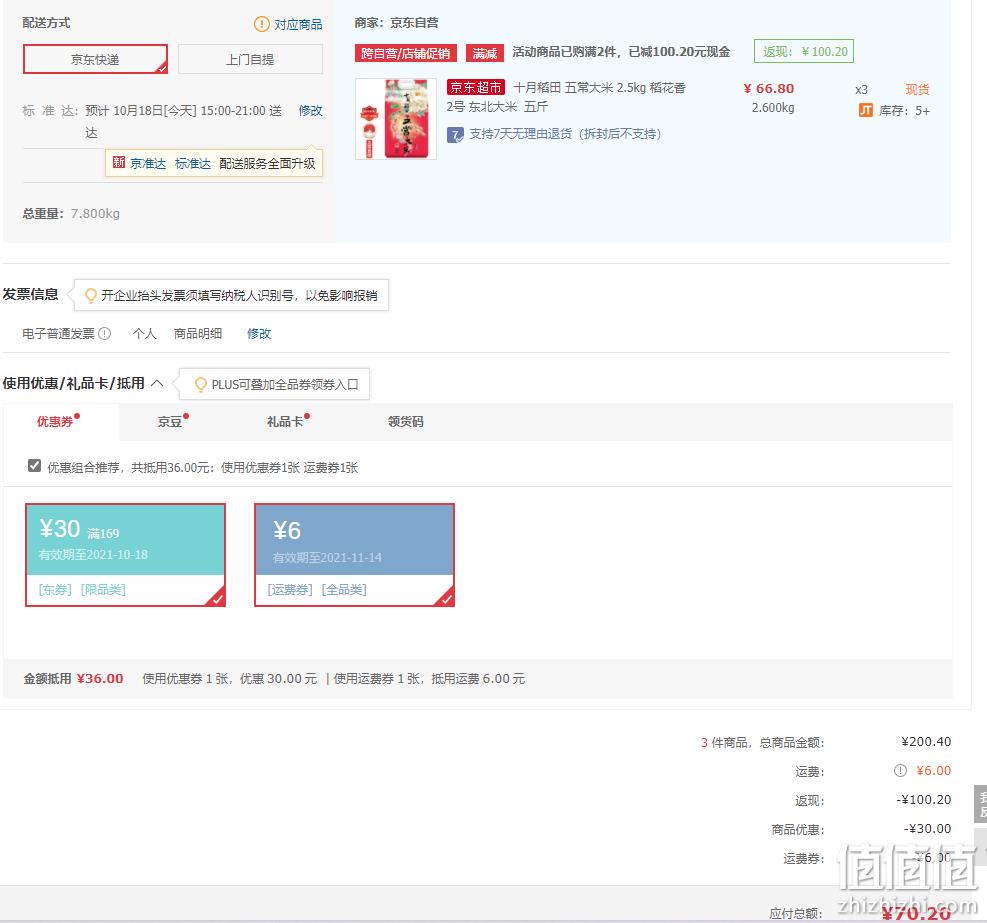This screenshot has width=987, height=923.
Task: Click the total goods amount ¥200.40
Action: tap(926, 741)
